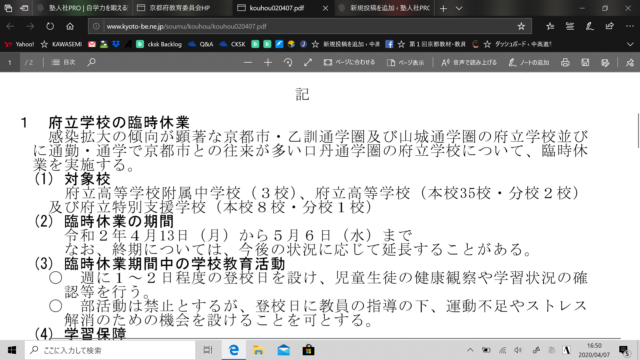The image size is (640, 360).
Task: Click the taskbar search box
Action: (x=110, y=350)
